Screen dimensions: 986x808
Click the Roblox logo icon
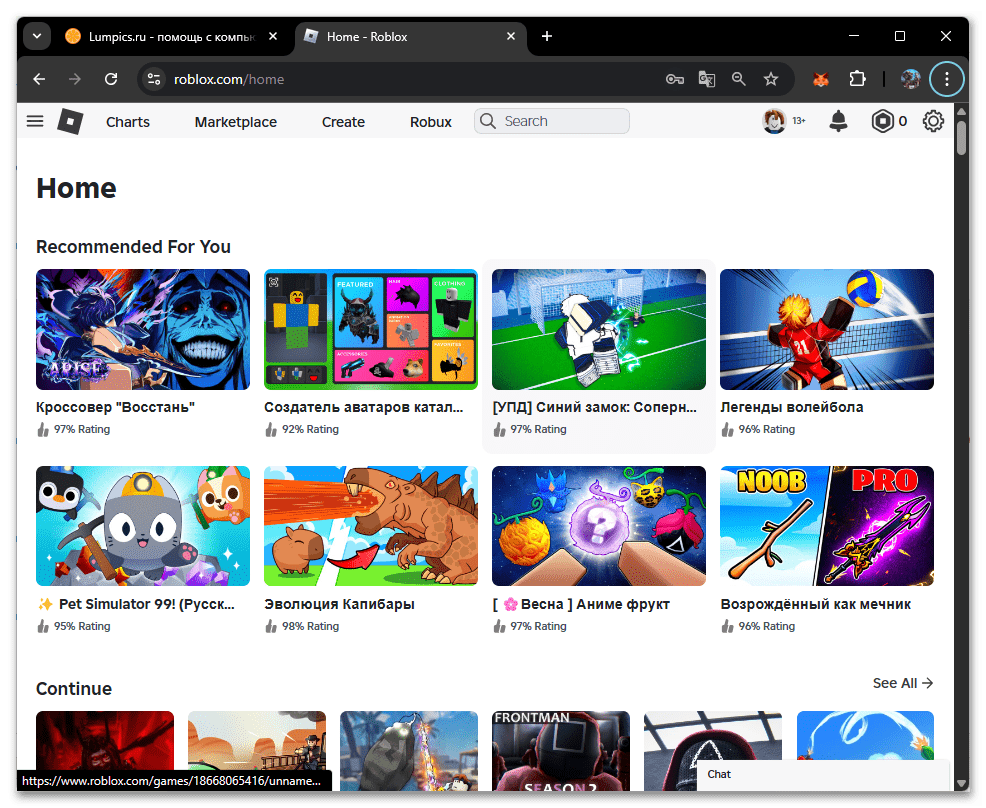pos(70,121)
